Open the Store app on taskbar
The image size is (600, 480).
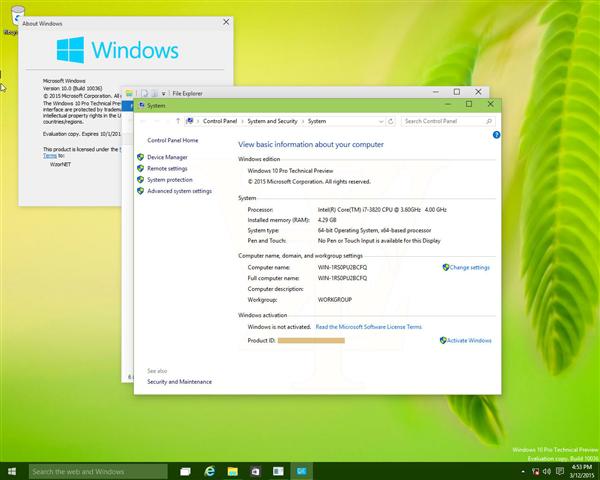[x=255, y=471]
